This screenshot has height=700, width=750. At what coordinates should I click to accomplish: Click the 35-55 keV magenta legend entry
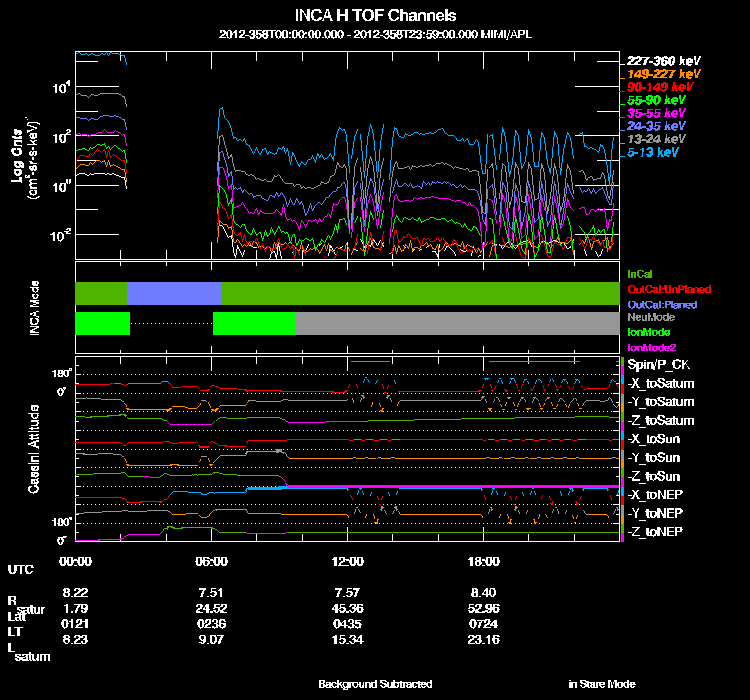click(x=656, y=114)
